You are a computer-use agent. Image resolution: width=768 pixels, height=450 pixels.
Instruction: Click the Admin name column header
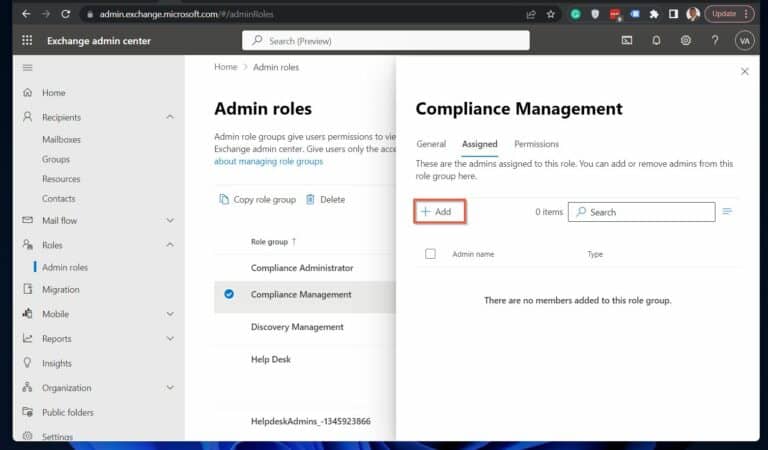473,254
